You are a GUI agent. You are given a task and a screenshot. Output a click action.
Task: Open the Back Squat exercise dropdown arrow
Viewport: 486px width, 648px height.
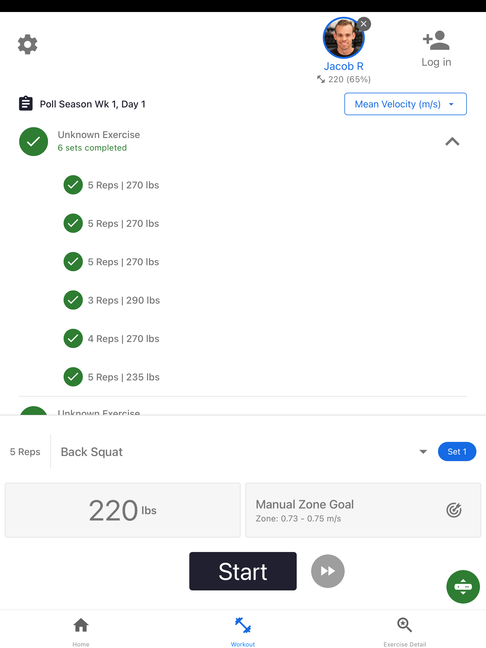423,452
